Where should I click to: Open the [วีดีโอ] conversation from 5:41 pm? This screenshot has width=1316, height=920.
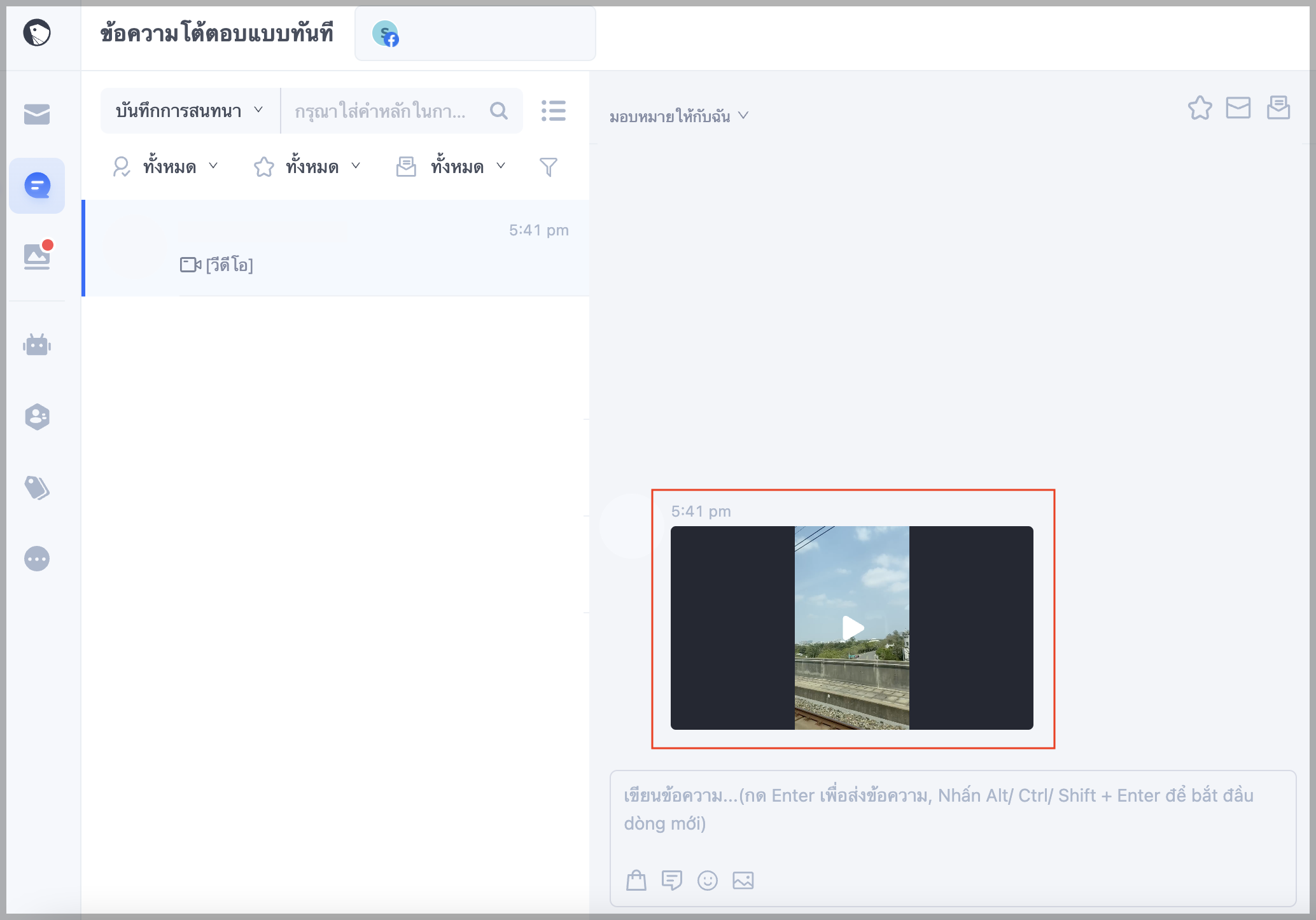336,248
